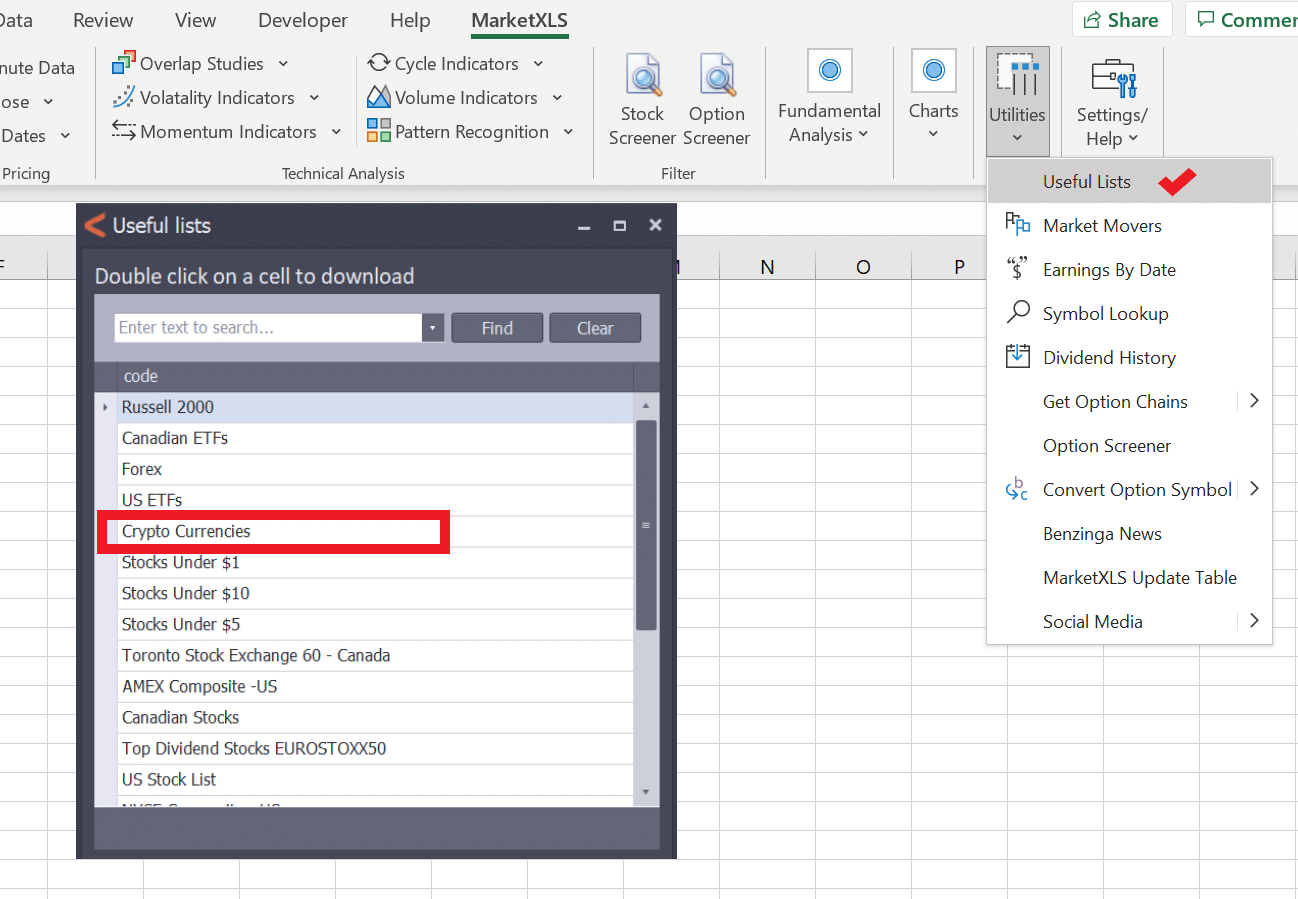
Task: Click column N header in spreadsheet
Action: [767, 266]
